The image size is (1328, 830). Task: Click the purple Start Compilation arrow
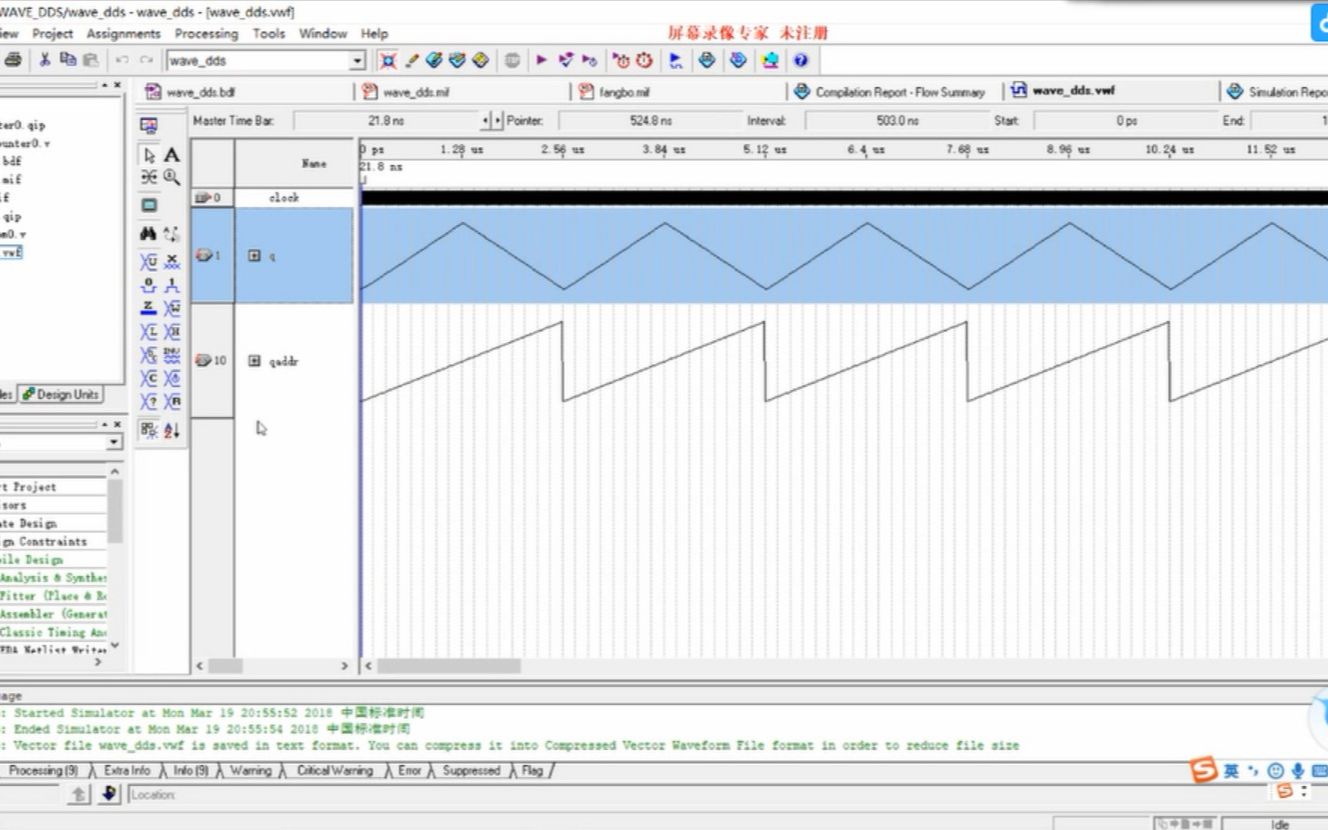541,61
